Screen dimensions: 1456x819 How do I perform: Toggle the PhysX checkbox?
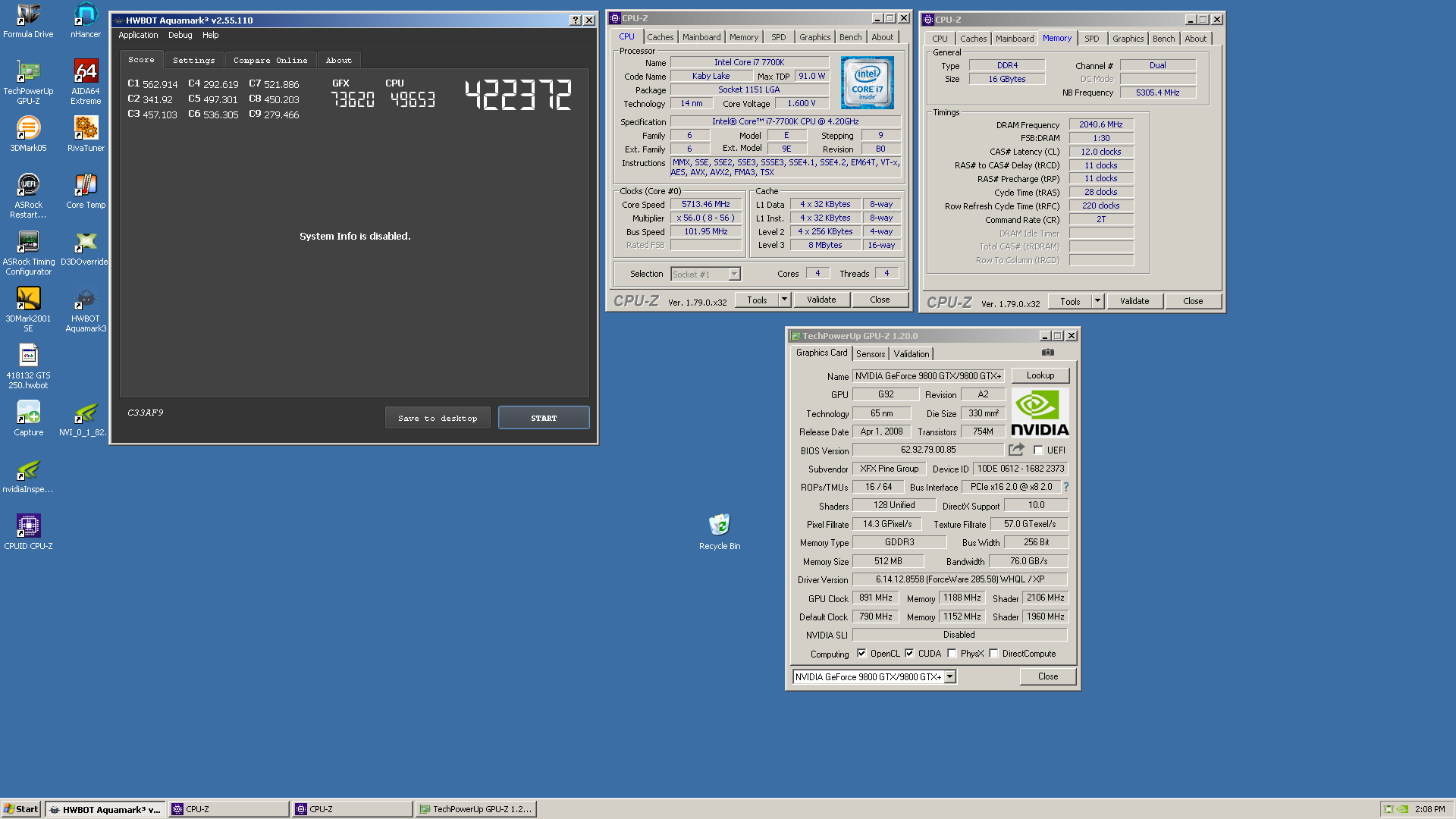[952, 654]
